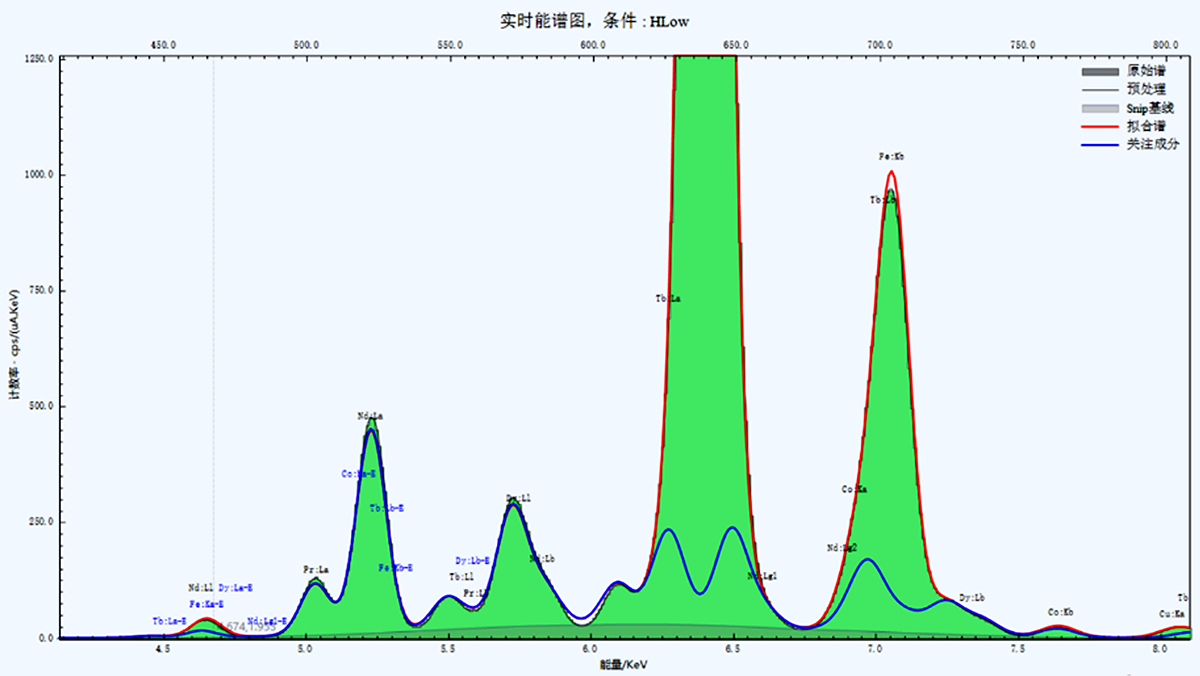Select the Pr:La peak label
Viewport: 1200px width, 676px height.
(x=316, y=570)
